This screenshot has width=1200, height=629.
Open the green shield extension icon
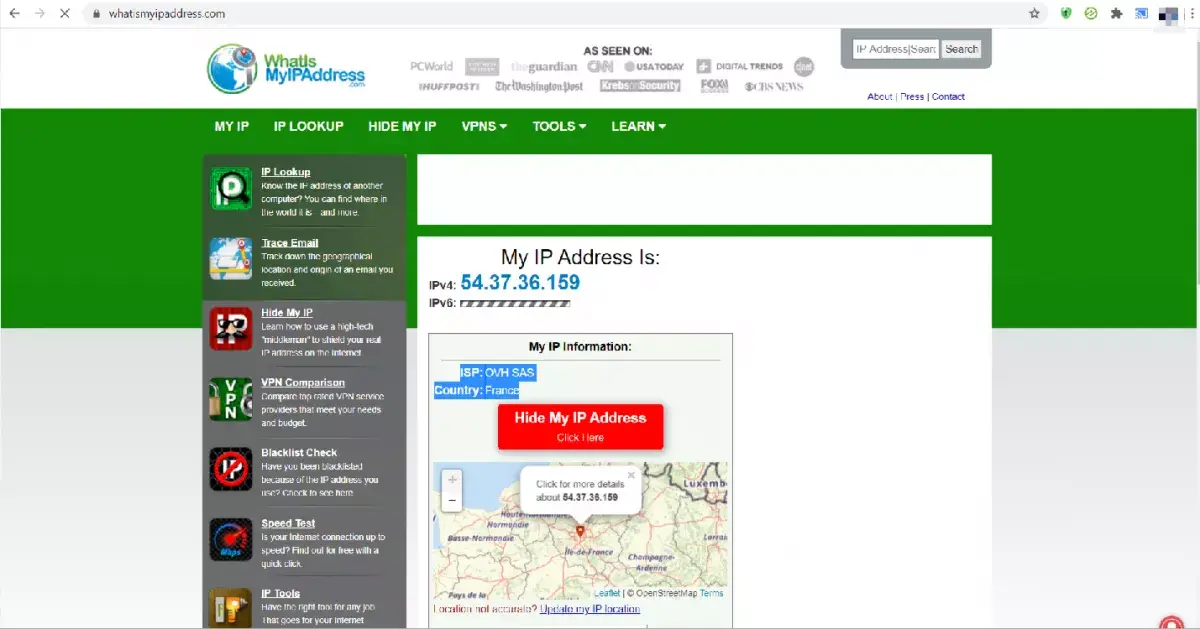1066,14
